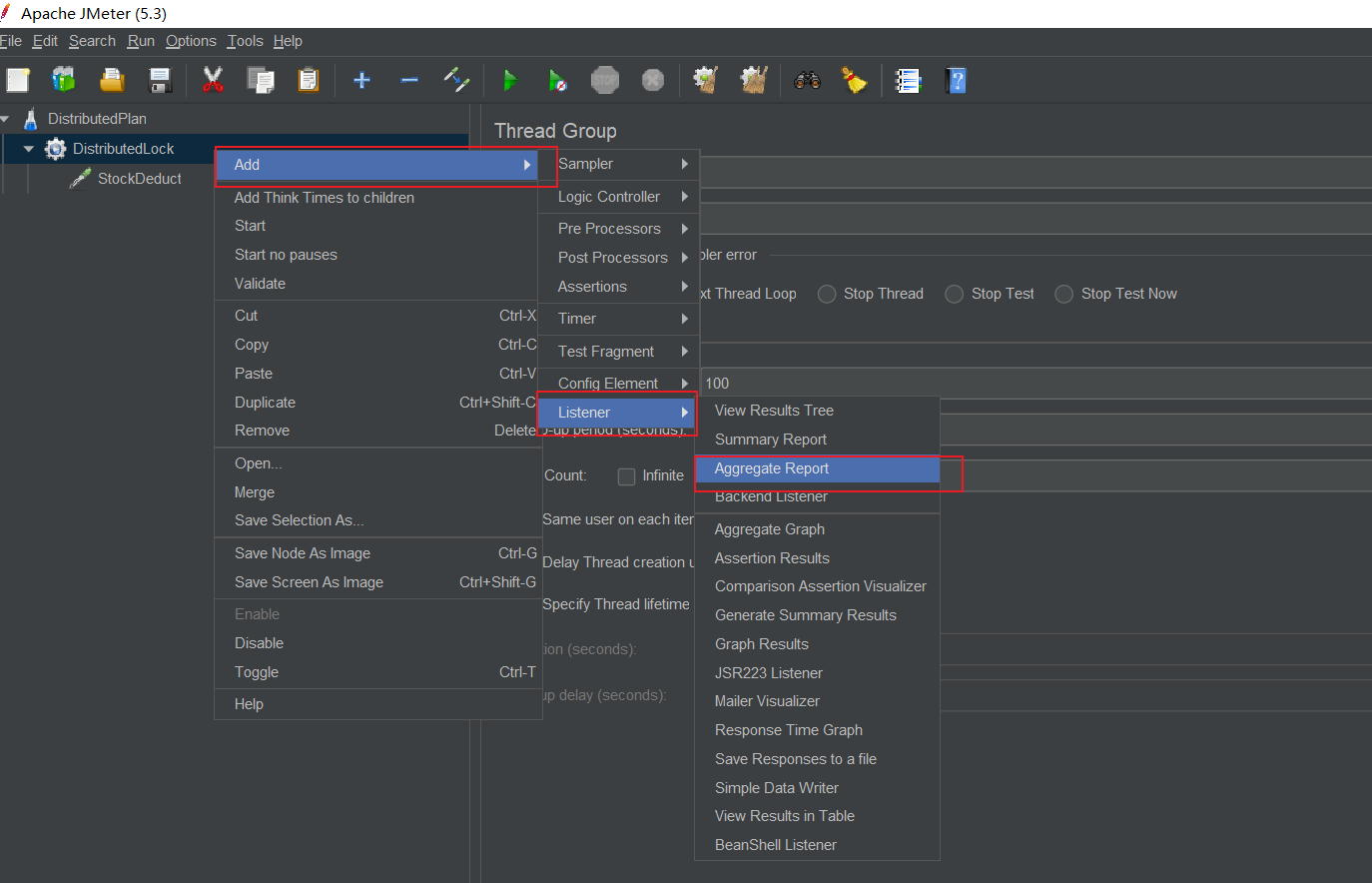1372x883 pixels.
Task: Click Disable in the context menu
Action: coord(378,643)
